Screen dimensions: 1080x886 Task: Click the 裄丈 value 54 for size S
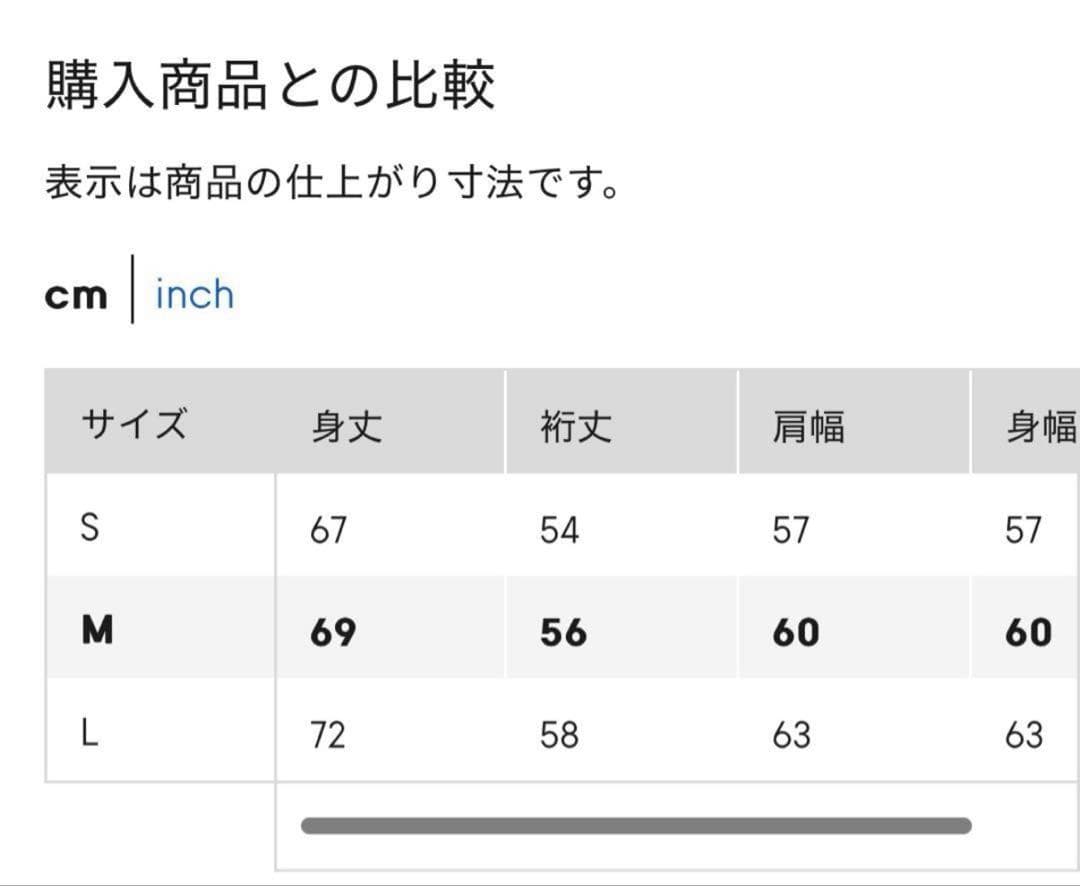pos(559,530)
